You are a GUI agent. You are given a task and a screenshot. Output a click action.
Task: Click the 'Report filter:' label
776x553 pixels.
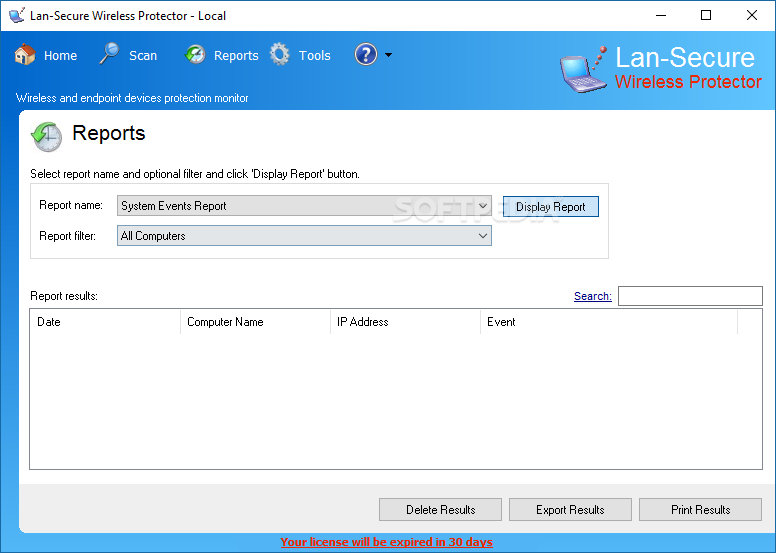click(x=67, y=236)
